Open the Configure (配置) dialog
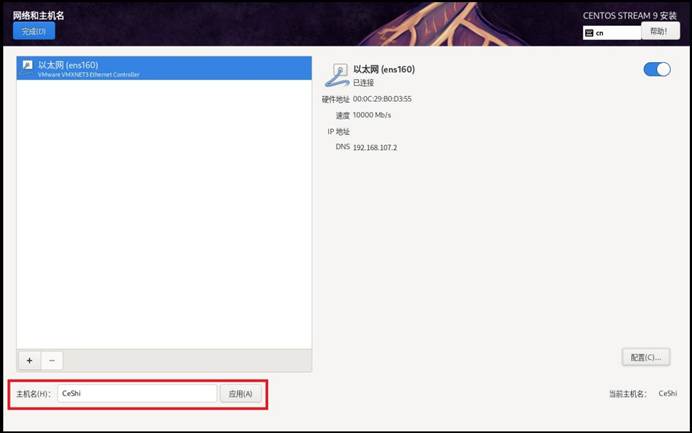This screenshot has height=433, width=692. click(646, 358)
